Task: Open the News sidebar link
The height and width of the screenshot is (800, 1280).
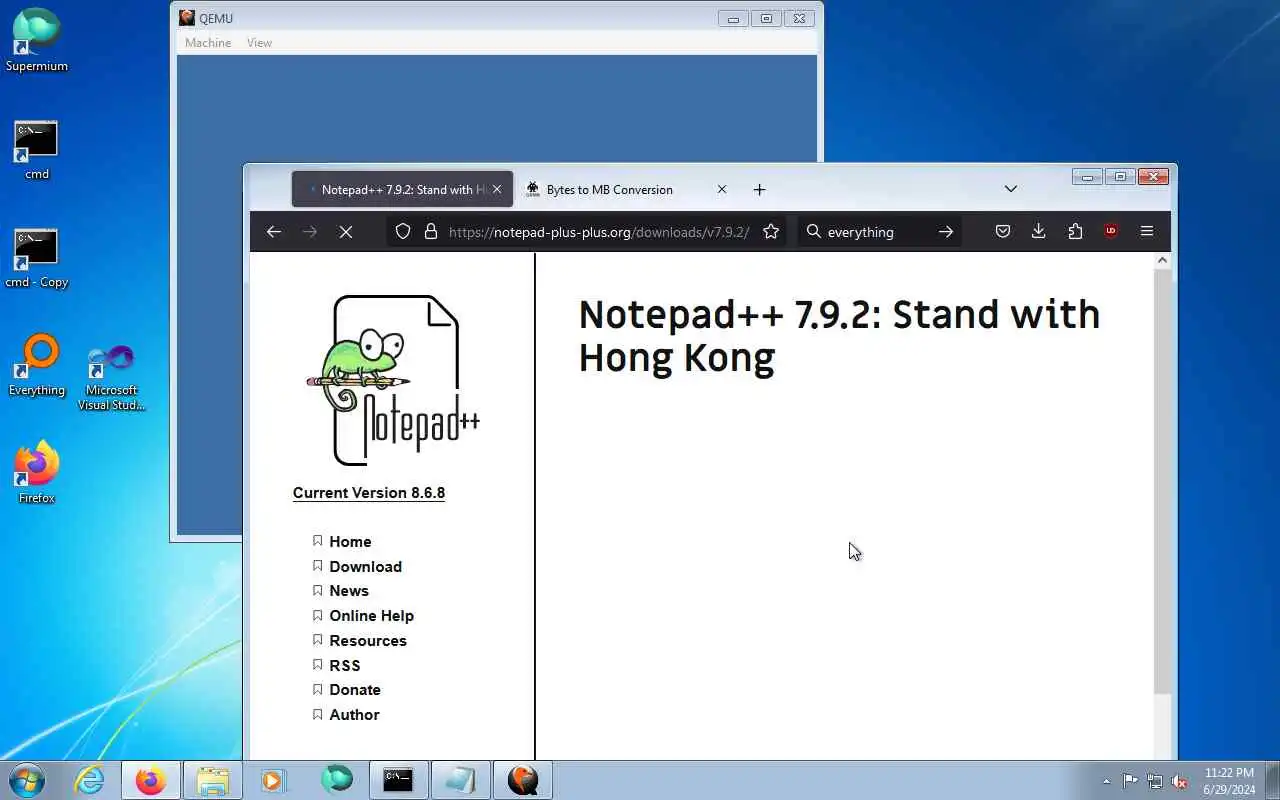Action: (349, 591)
